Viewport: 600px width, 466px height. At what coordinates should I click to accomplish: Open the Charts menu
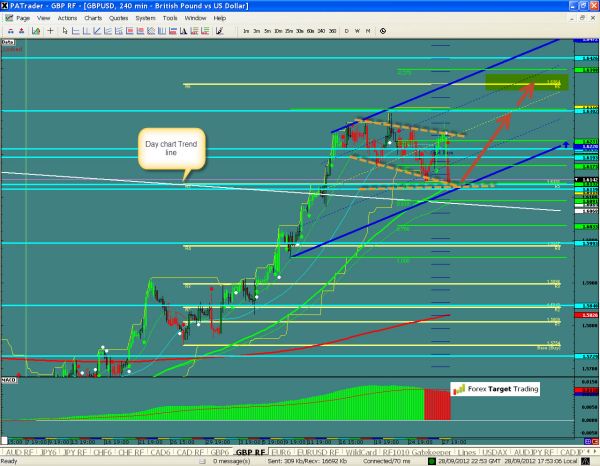(x=93, y=19)
